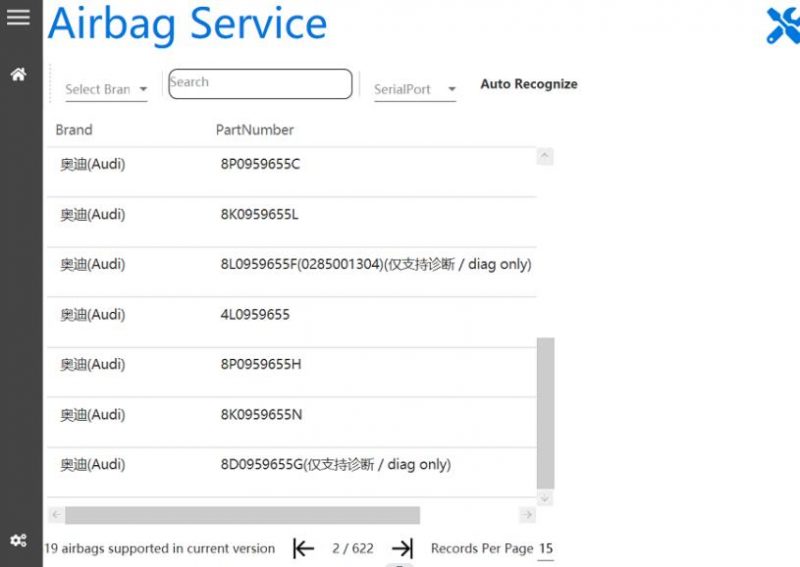Choose part number 4L0959655 entry
The height and width of the screenshot is (567, 800).
click(255, 315)
